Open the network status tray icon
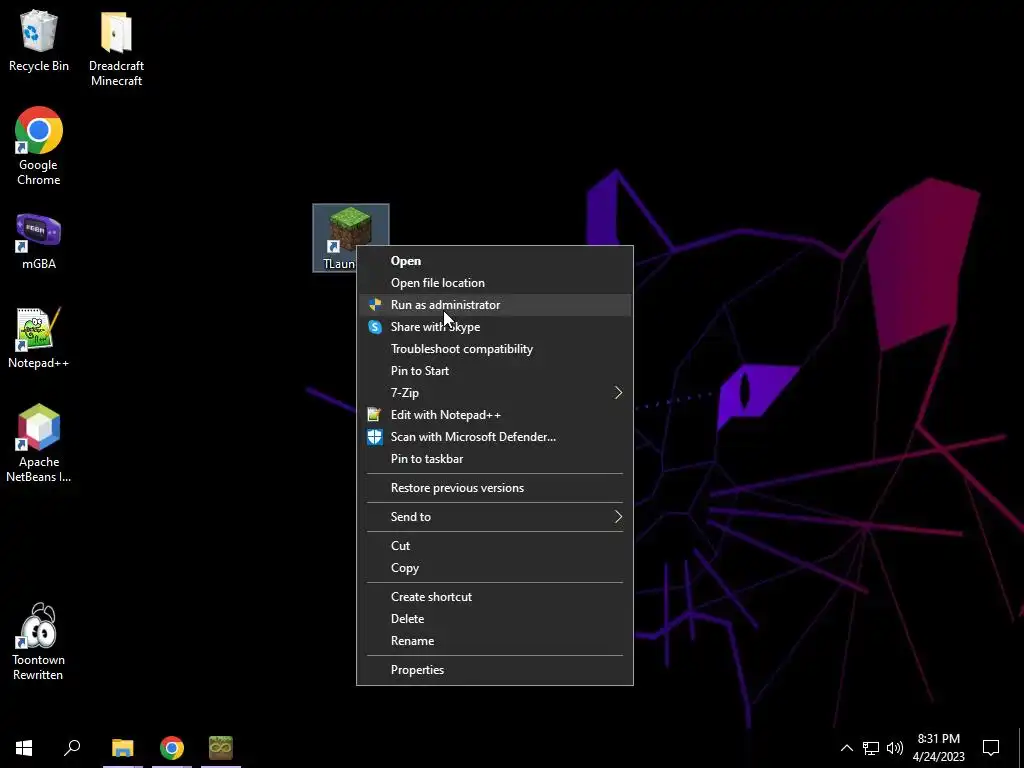The image size is (1024, 768). 871,748
